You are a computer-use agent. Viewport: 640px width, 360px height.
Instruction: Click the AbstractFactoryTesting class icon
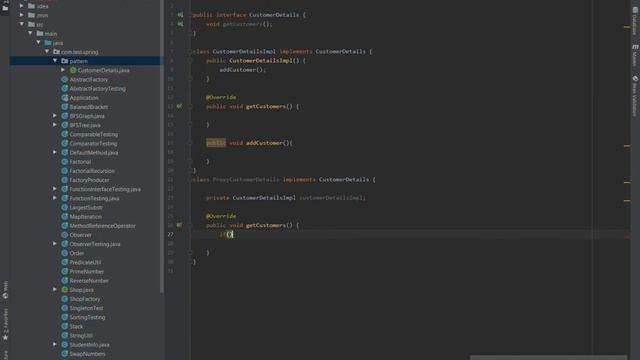[64, 89]
